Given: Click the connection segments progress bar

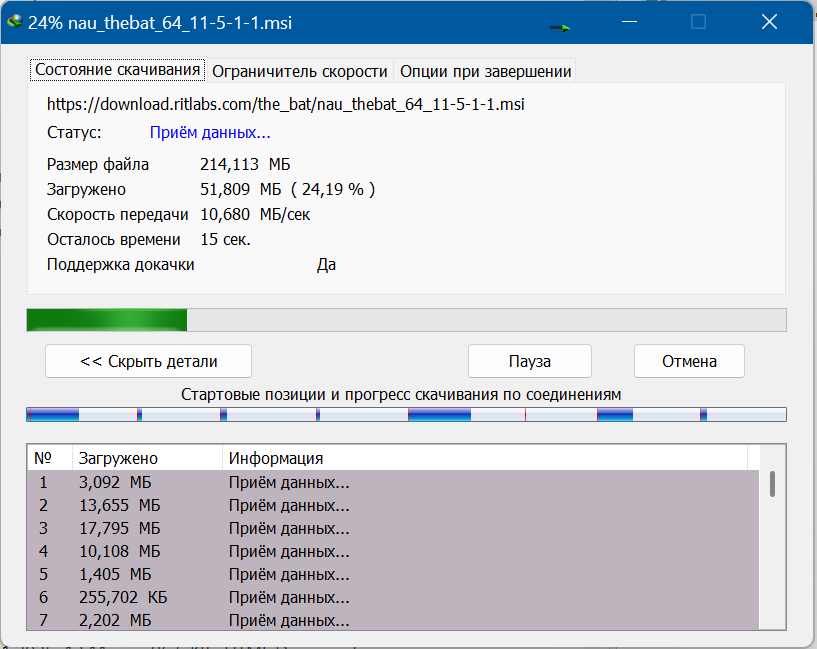Looking at the screenshot, I should coord(406,414).
